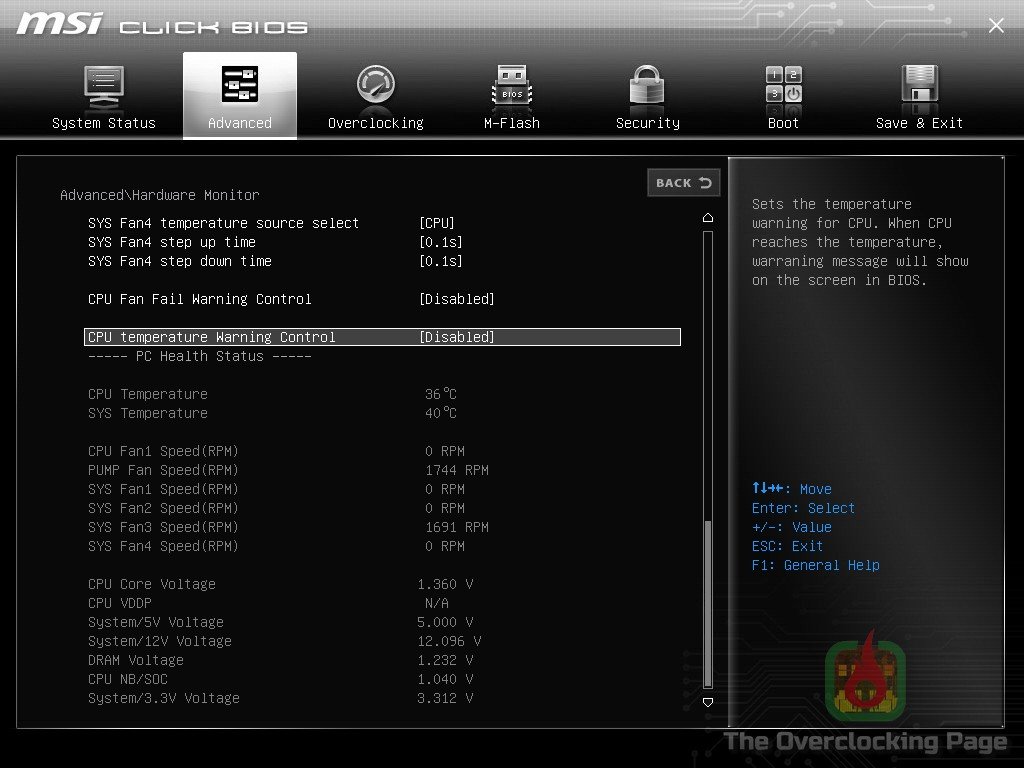1024x768 pixels.
Task: Open the System Status screen
Action: (104, 95)
